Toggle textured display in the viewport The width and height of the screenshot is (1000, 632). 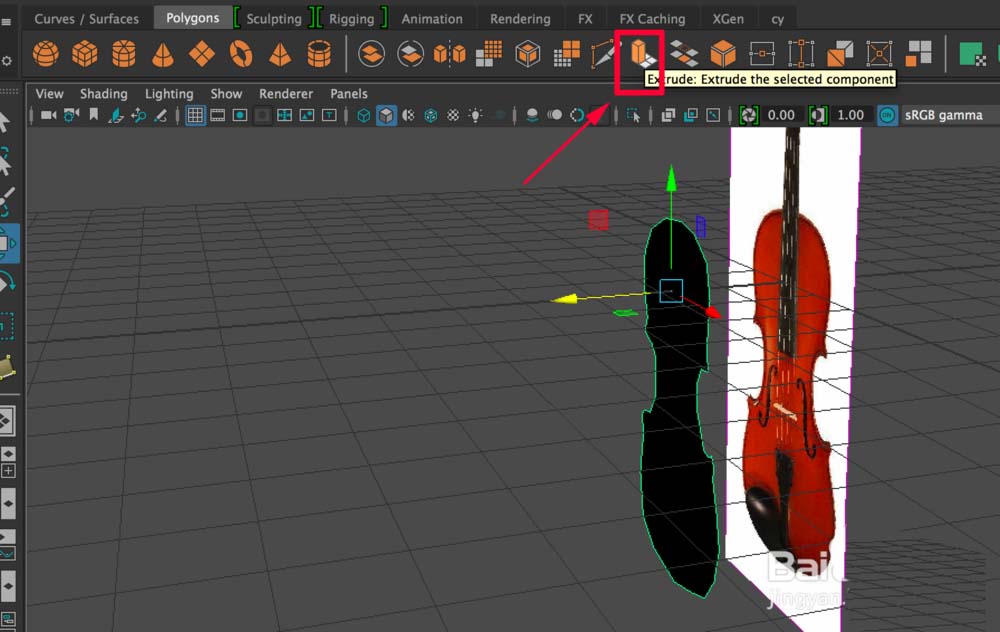pos(453,115)
